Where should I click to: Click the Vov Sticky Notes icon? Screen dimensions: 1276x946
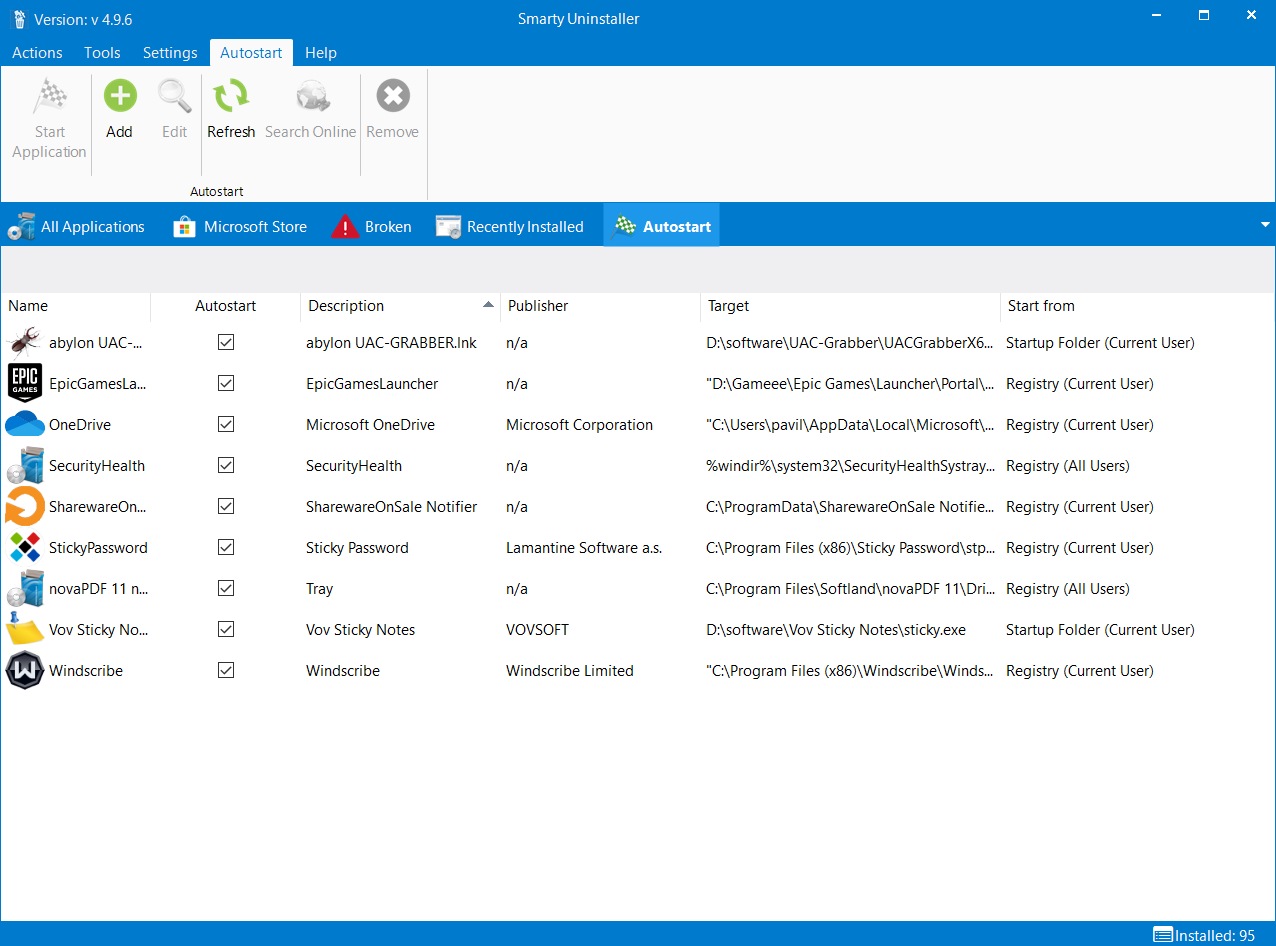pos(24,629)
